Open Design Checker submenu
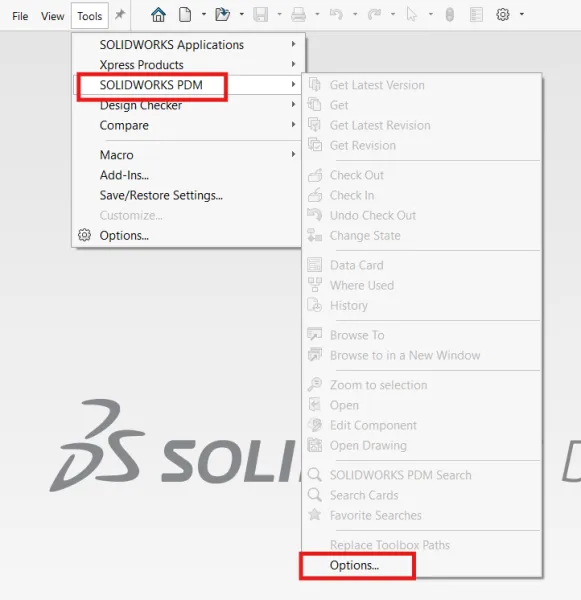 188,105
